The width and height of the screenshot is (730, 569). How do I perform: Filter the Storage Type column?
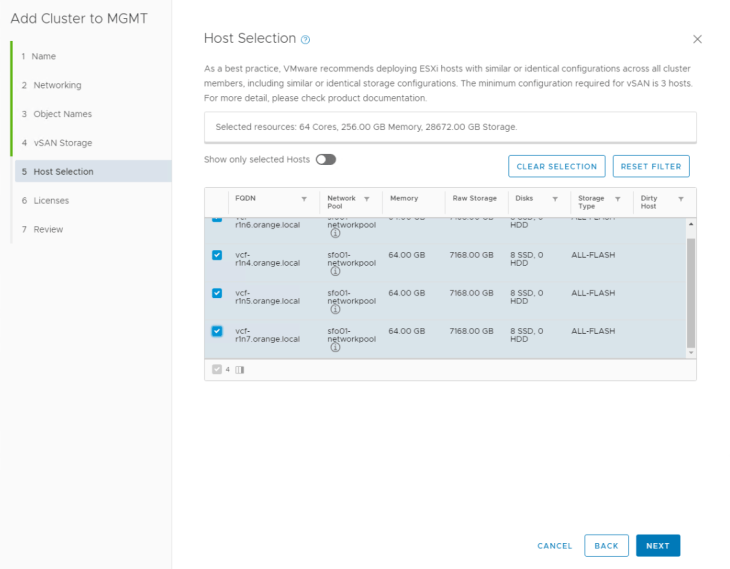click(x=618, y=199)
